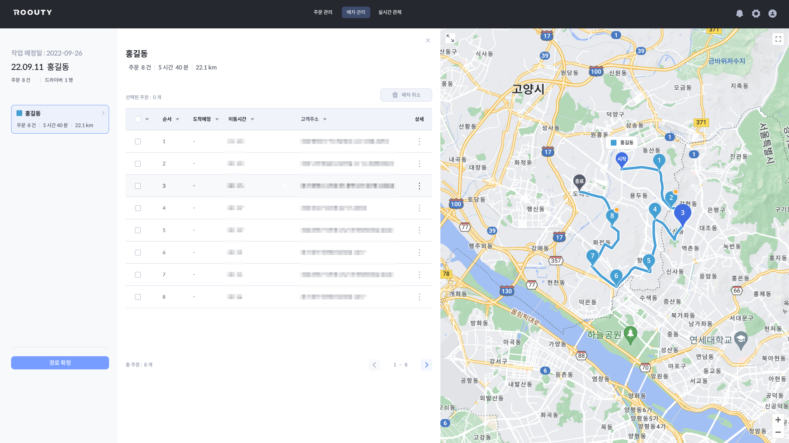This screenshot has height=443, width=789.
Task: Click map marker number 3
Action: coord(682,213)
